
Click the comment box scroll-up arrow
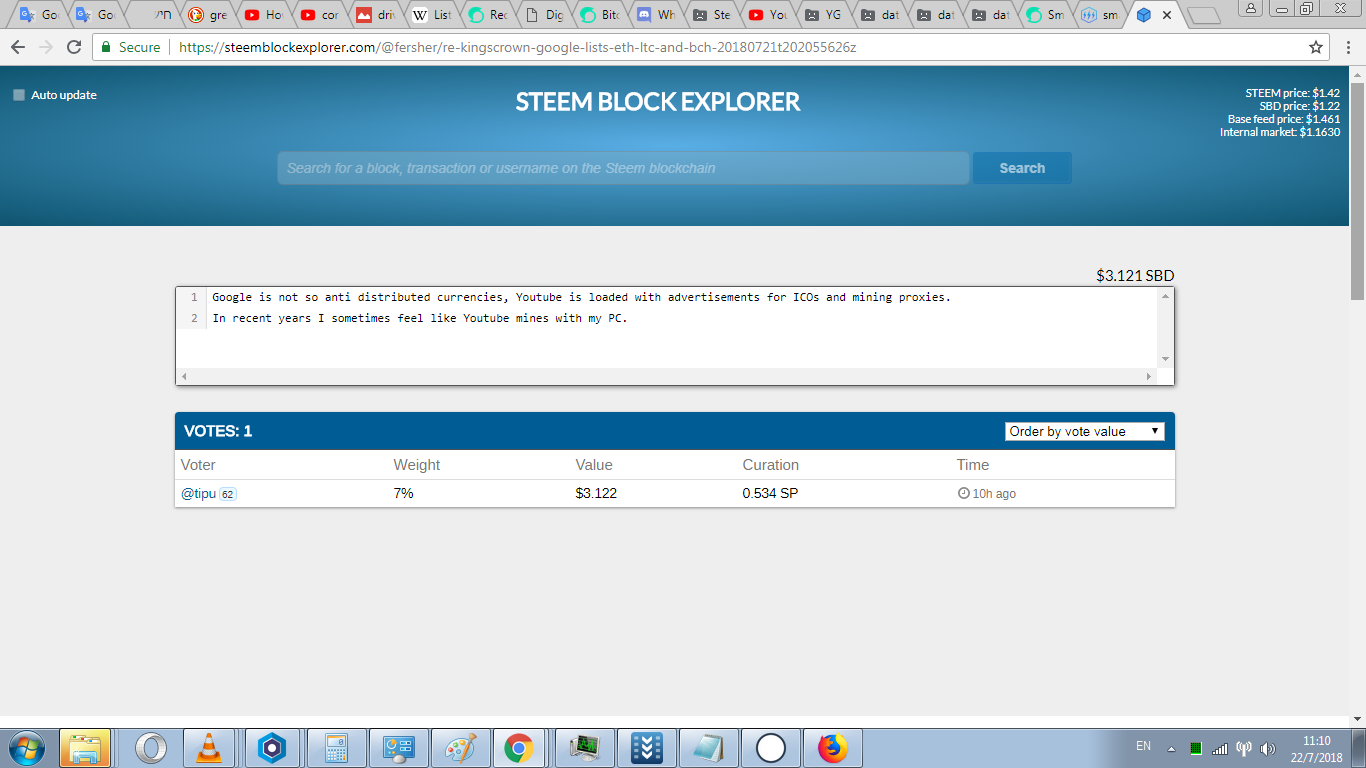(x=1165, y=296)
